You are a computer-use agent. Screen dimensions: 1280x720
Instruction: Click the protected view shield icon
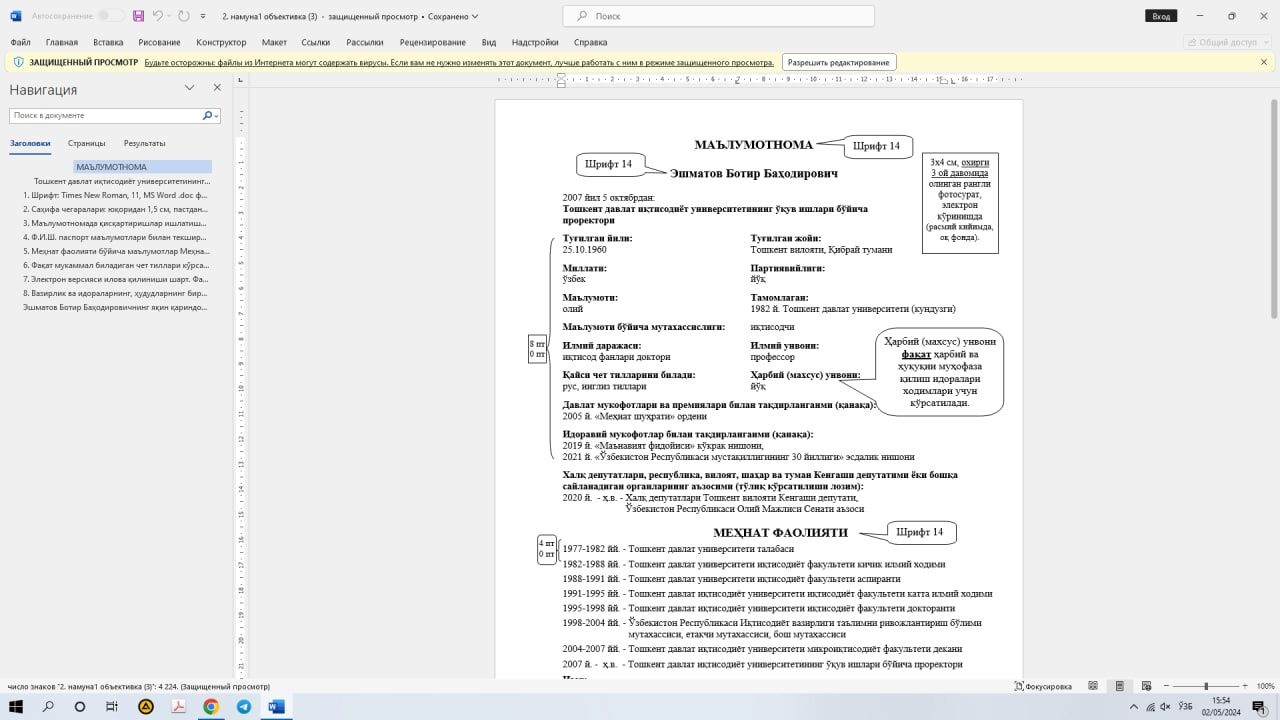pyautogui.click(x=18, y=62)
